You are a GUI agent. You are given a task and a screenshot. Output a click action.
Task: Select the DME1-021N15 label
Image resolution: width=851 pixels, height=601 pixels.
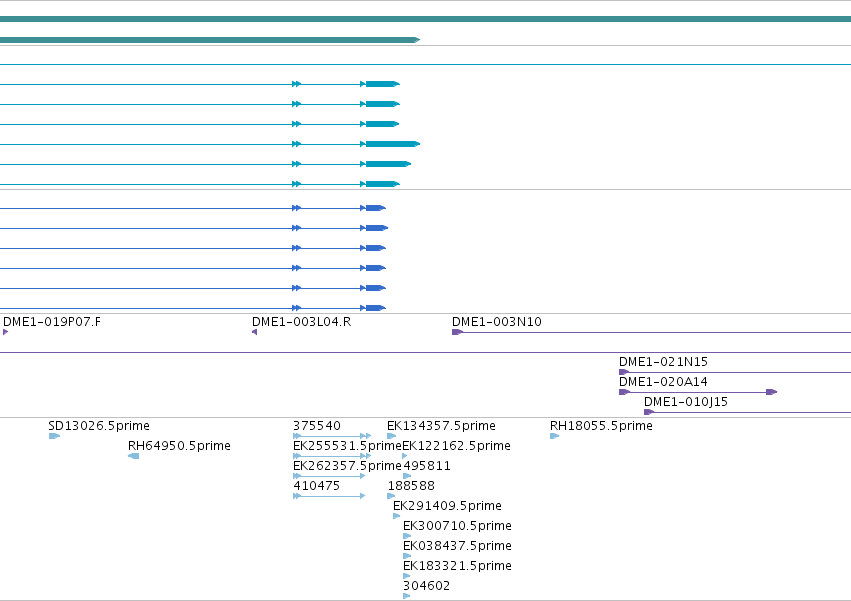click(663, 362)
